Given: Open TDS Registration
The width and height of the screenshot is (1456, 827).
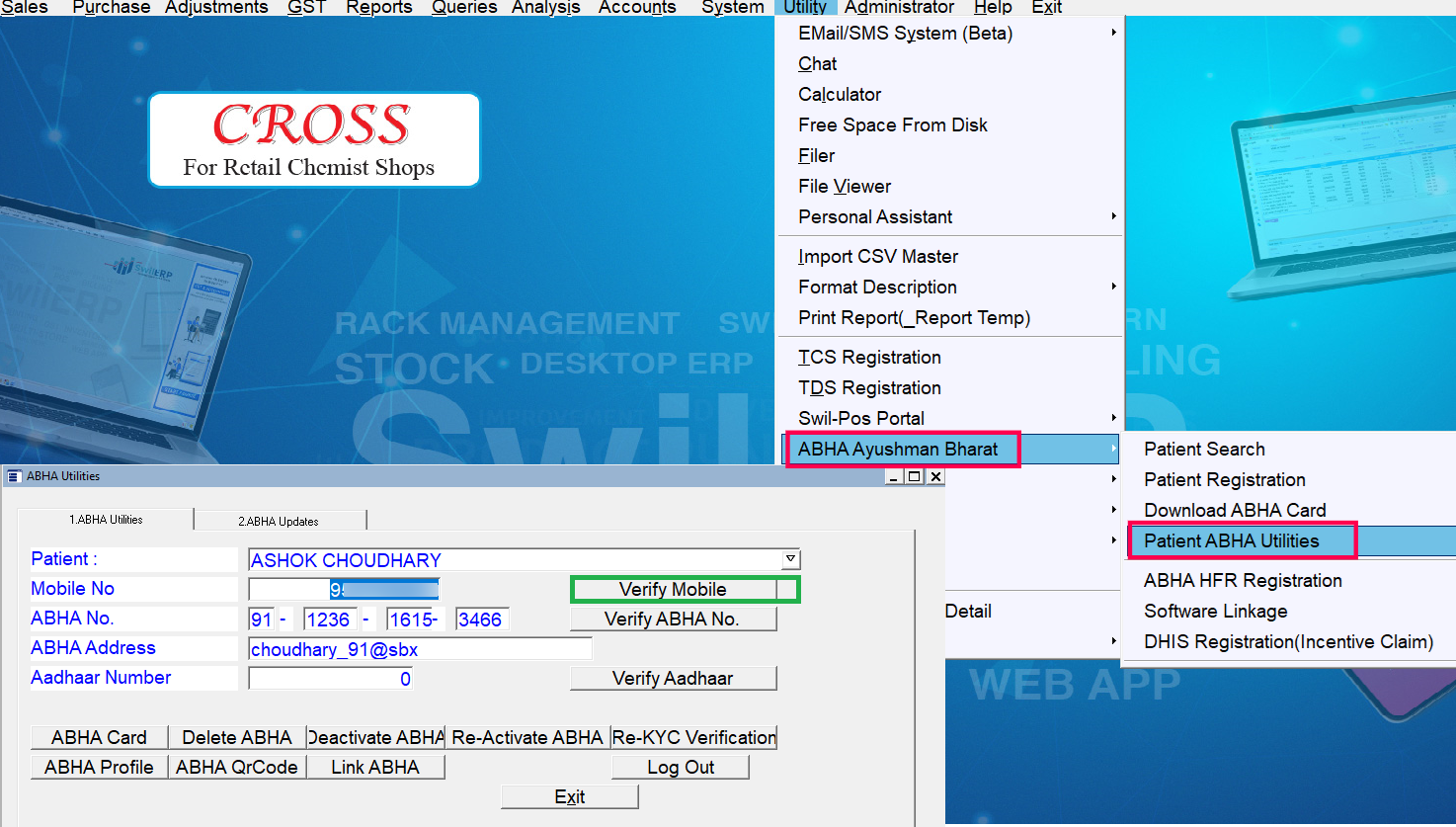Looking at the screenshot, I should tap(951, 387).
